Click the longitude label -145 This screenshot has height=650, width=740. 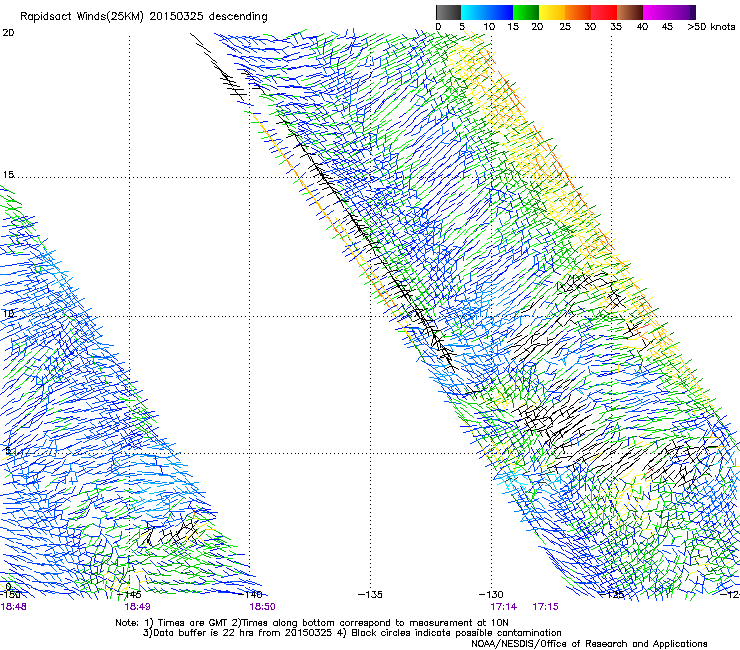pos(129,594)
